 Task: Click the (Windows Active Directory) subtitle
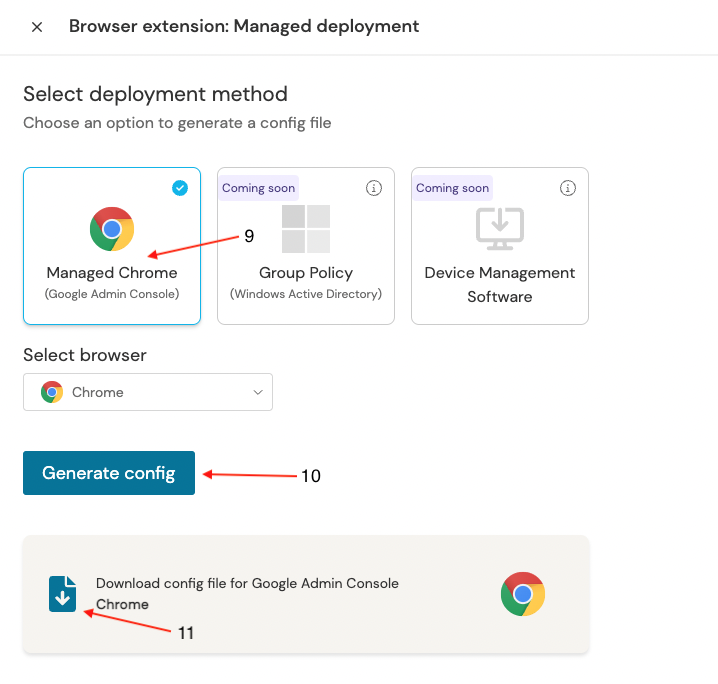pos(306,294)
